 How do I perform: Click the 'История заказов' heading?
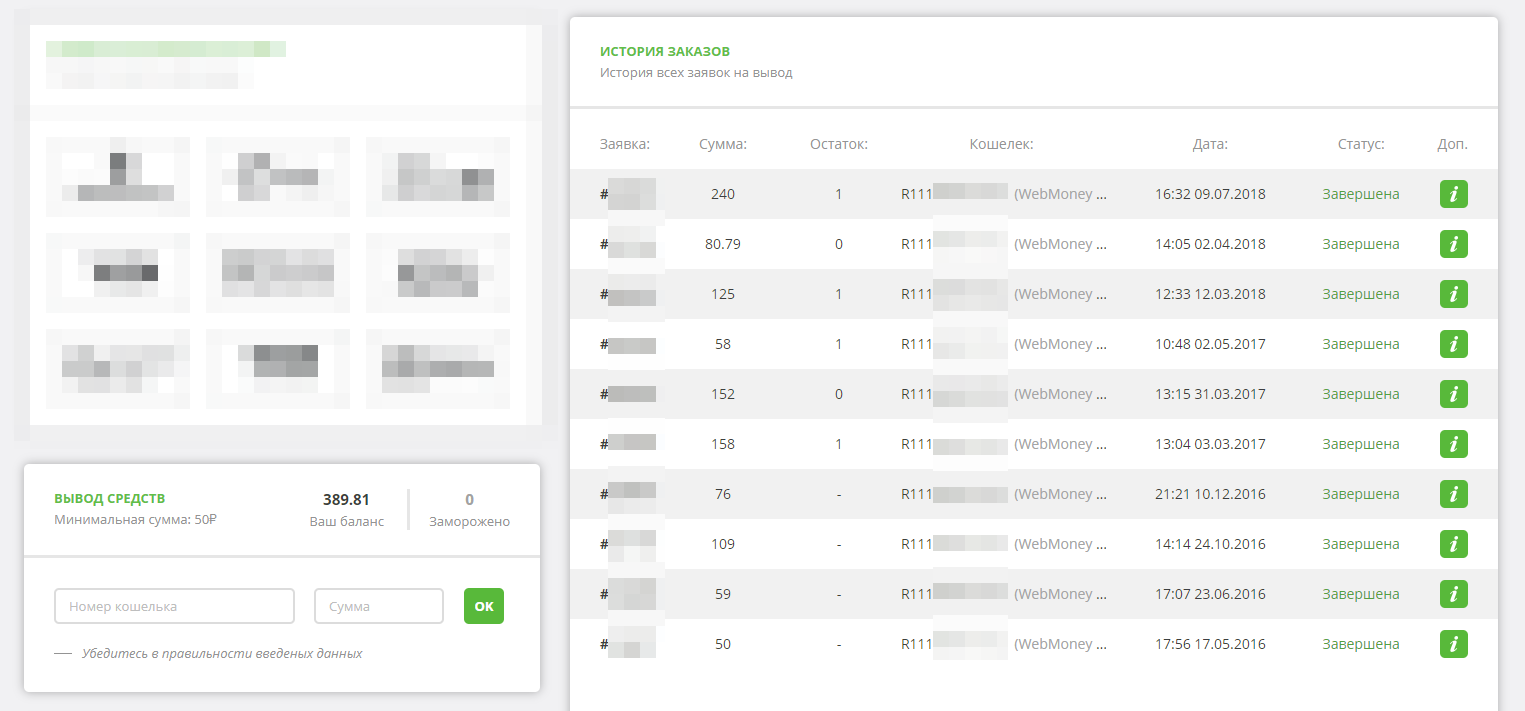pyautogui.click(x=664, y=51)
